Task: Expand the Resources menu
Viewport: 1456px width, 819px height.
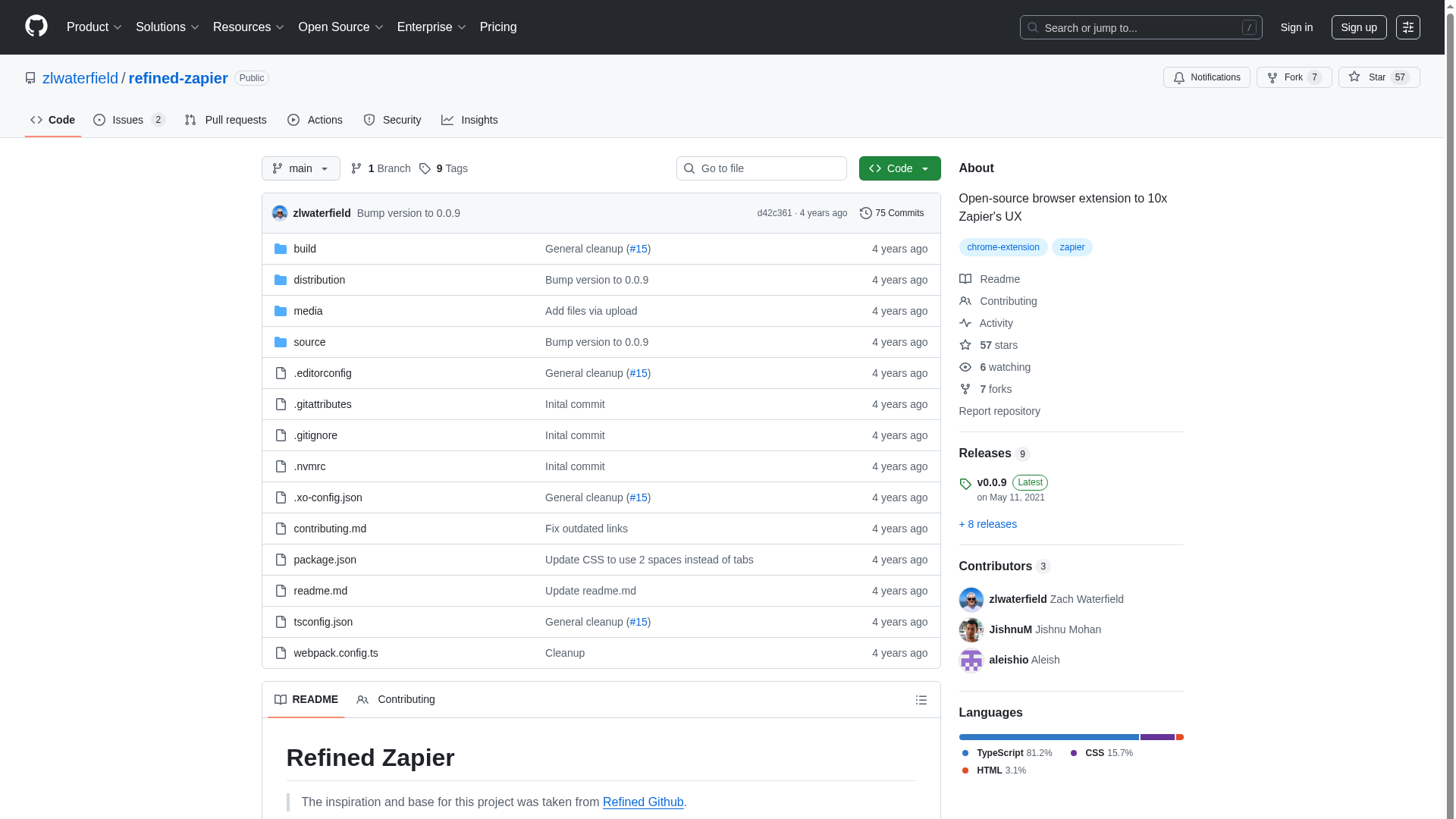Action: coord(248,27)
